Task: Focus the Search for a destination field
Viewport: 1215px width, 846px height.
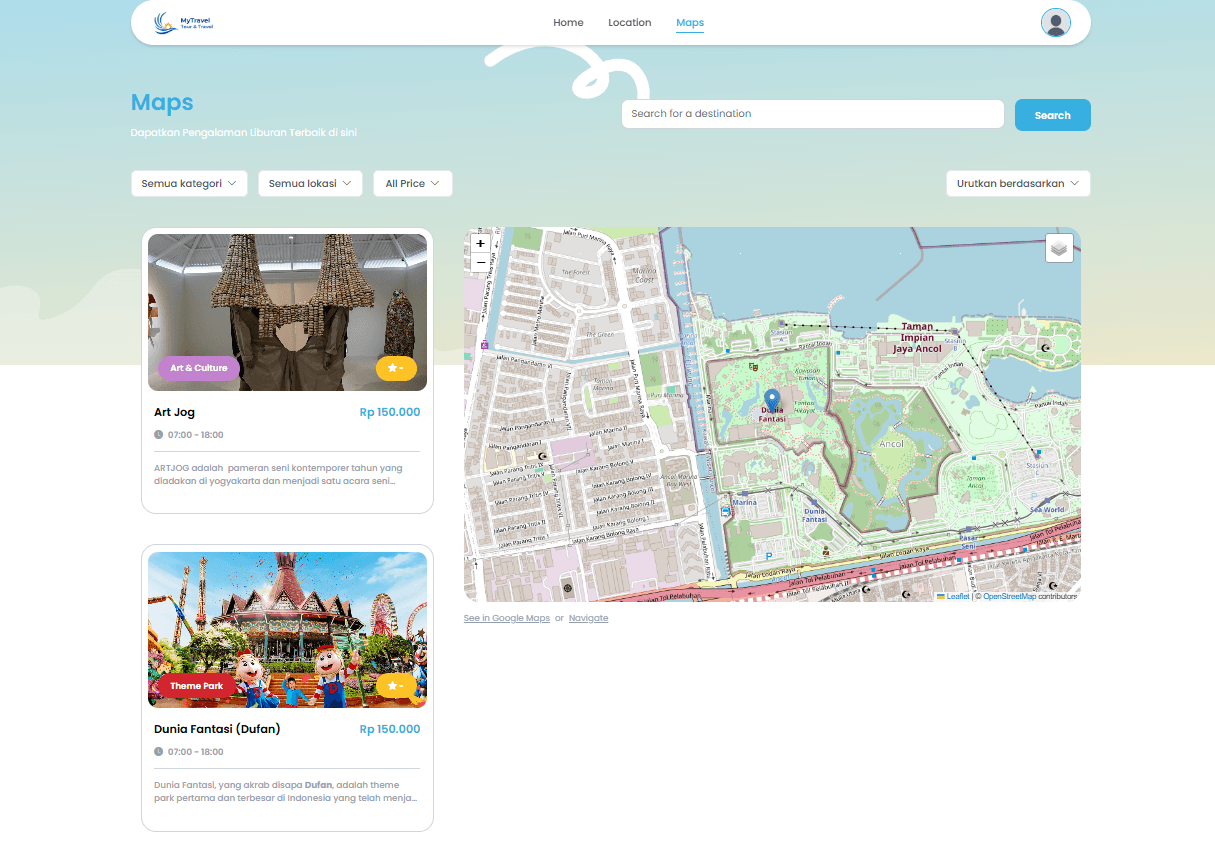Action: click(812, 114)
